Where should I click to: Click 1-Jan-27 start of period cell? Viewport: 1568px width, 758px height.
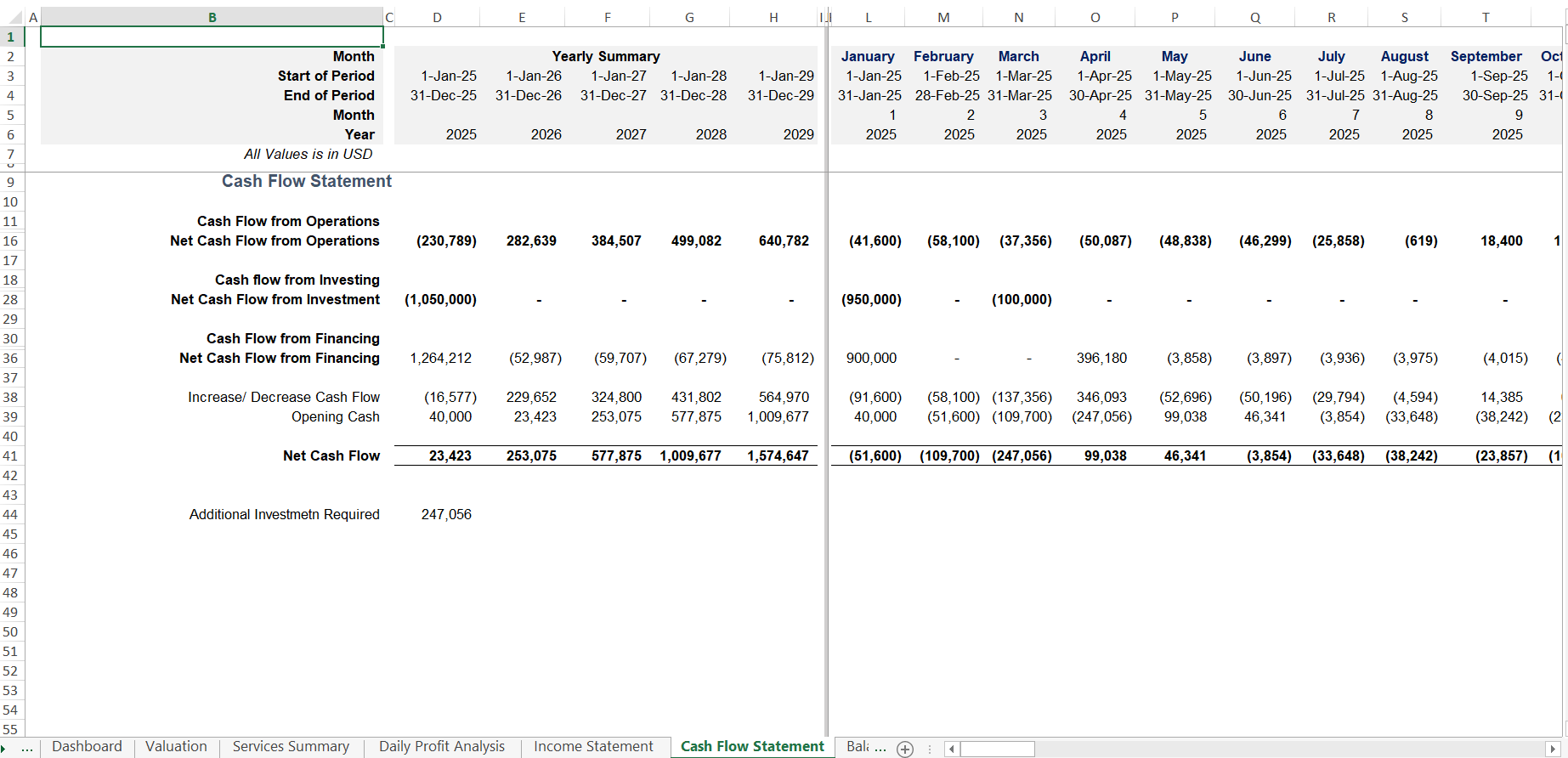tap(619, 76)
